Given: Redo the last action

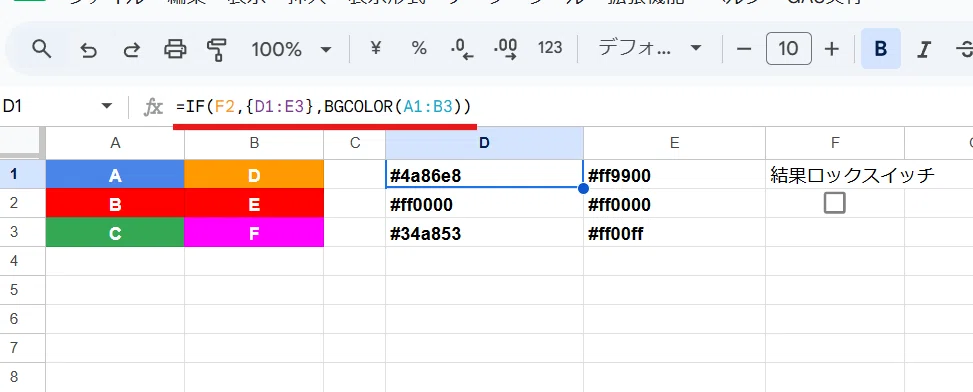Looking at the screenshot, I should [x=132, y=49].
